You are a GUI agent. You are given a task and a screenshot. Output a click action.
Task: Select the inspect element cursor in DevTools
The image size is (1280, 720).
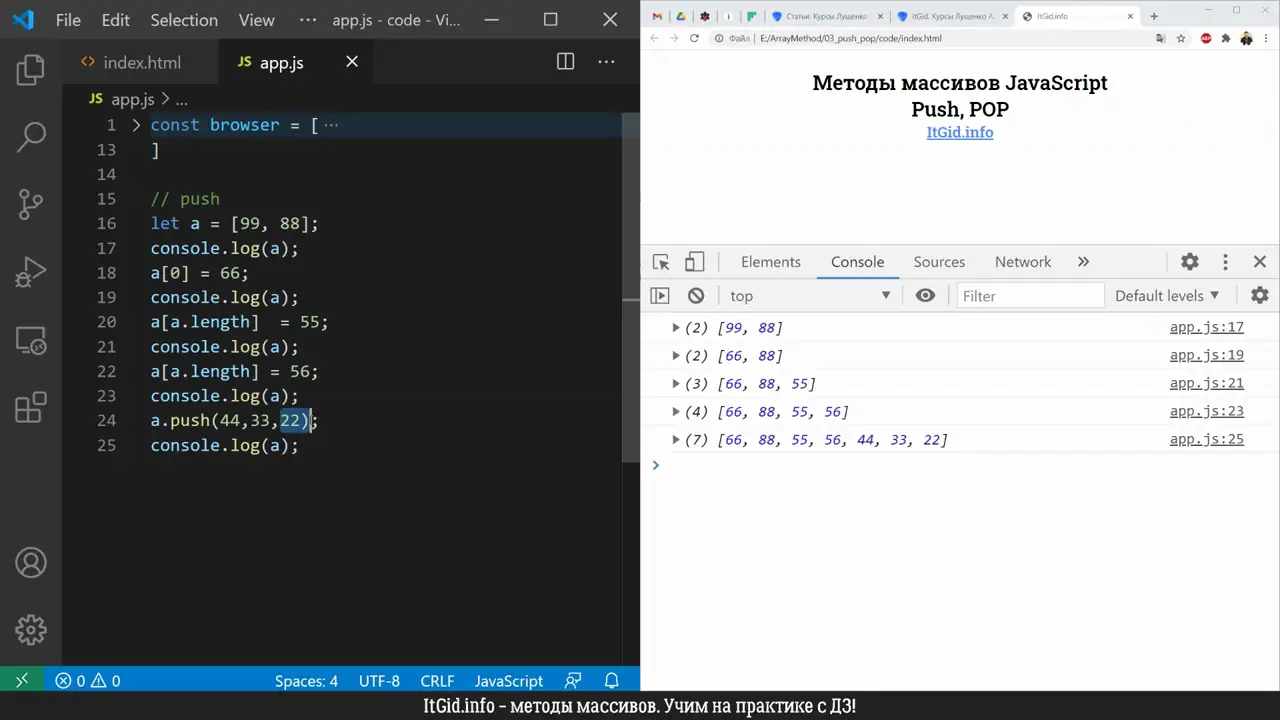(660, 261)
